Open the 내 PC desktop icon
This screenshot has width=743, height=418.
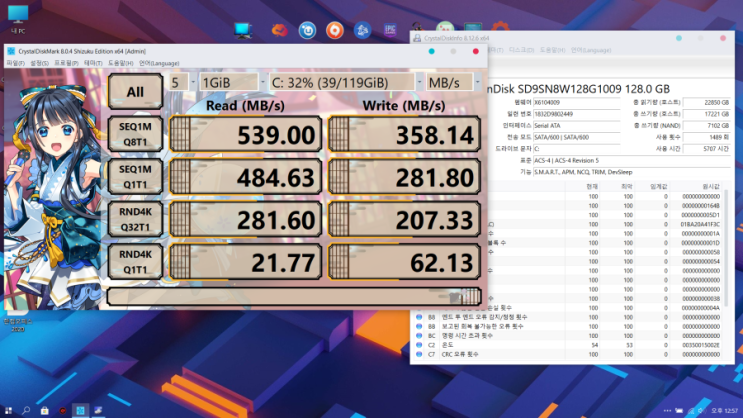click(18, 19)
